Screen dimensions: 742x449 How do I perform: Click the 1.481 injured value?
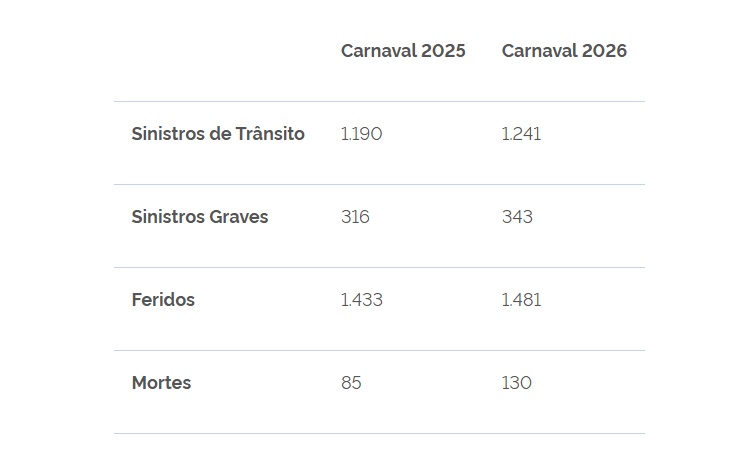[521, 300]
